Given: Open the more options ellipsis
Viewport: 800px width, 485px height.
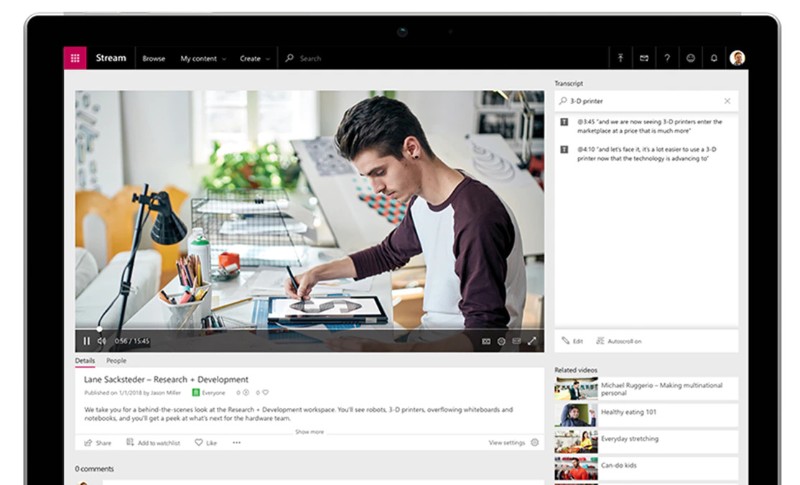Looking at the screenshot, I should click(236, 443).
